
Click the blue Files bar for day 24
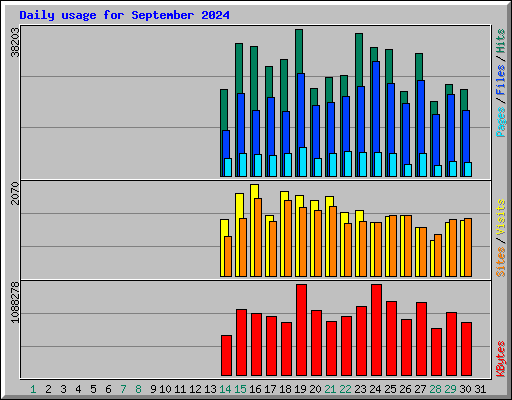[376, 107]
